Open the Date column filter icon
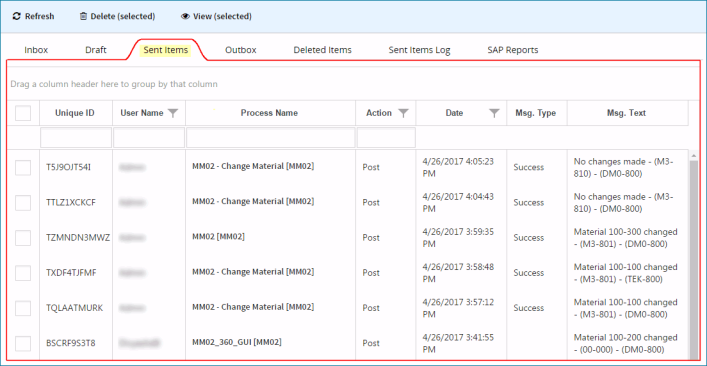The image size is (707, 366). coord(495,114)
